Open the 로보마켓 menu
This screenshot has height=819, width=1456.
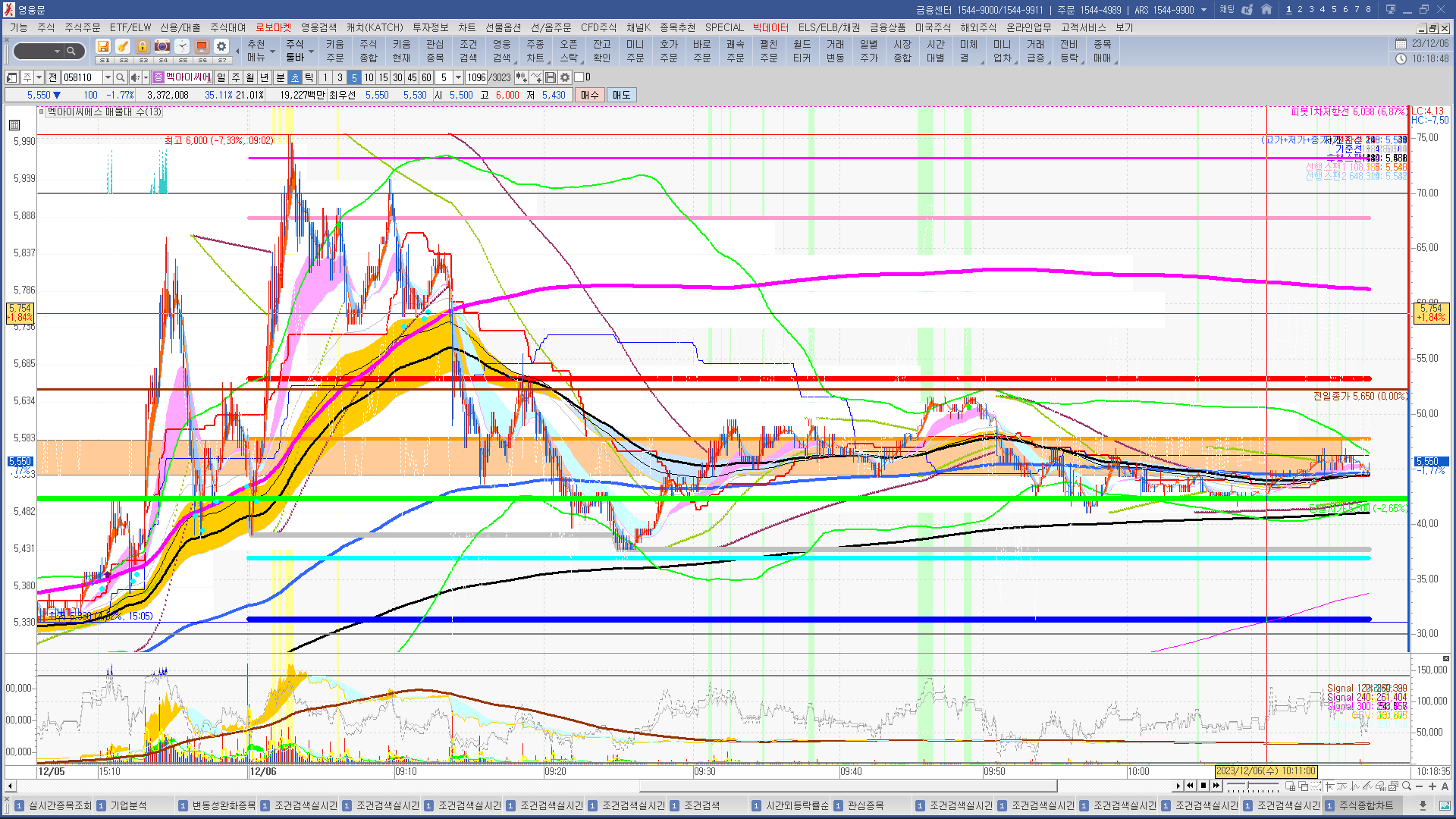click(273, 27)
